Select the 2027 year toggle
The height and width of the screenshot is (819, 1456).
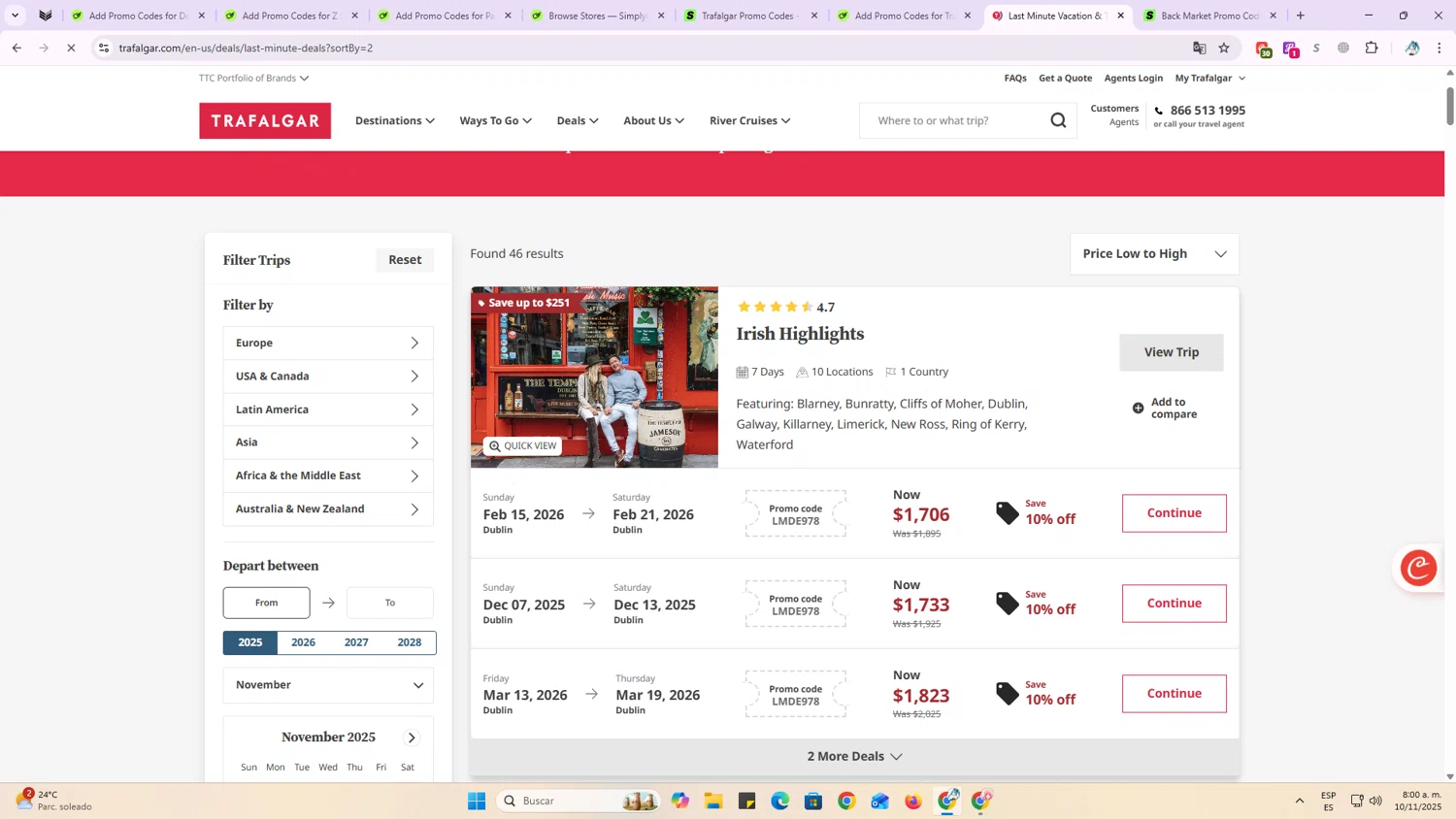coord(356,642)
